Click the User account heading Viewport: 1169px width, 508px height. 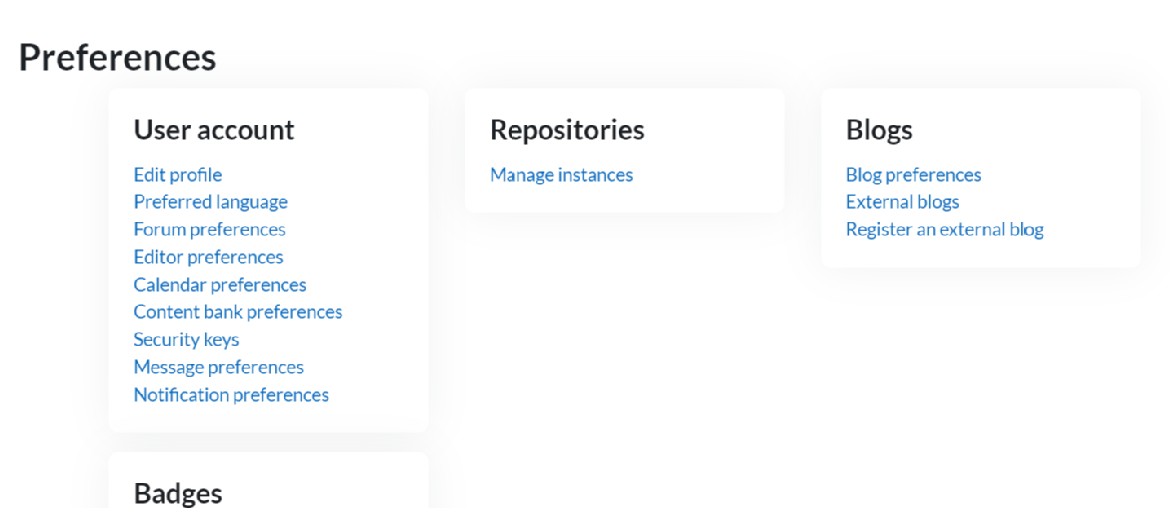point(214,130)
